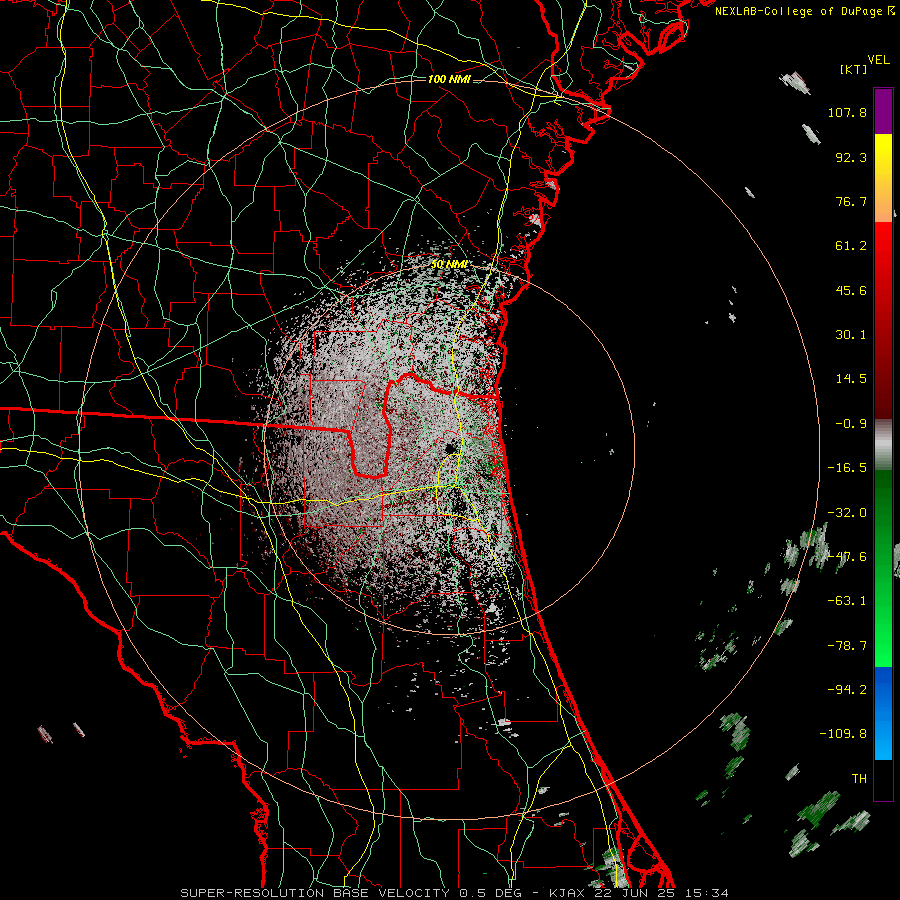Select the 45.6 legend value
Screen dimensions: 900x900
coord(851,290)
